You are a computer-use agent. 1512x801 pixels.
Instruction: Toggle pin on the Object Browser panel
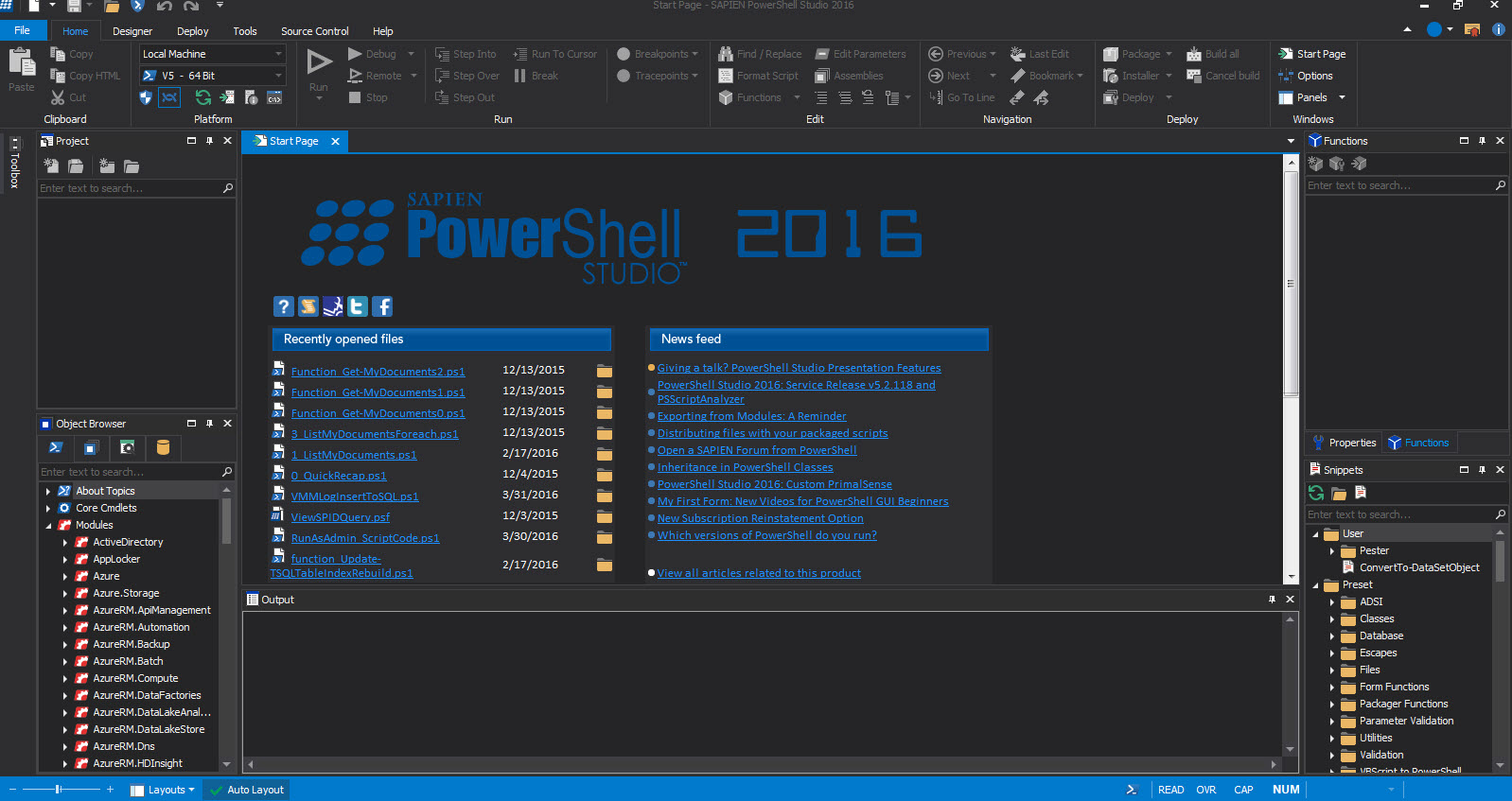tap(209, 423)
